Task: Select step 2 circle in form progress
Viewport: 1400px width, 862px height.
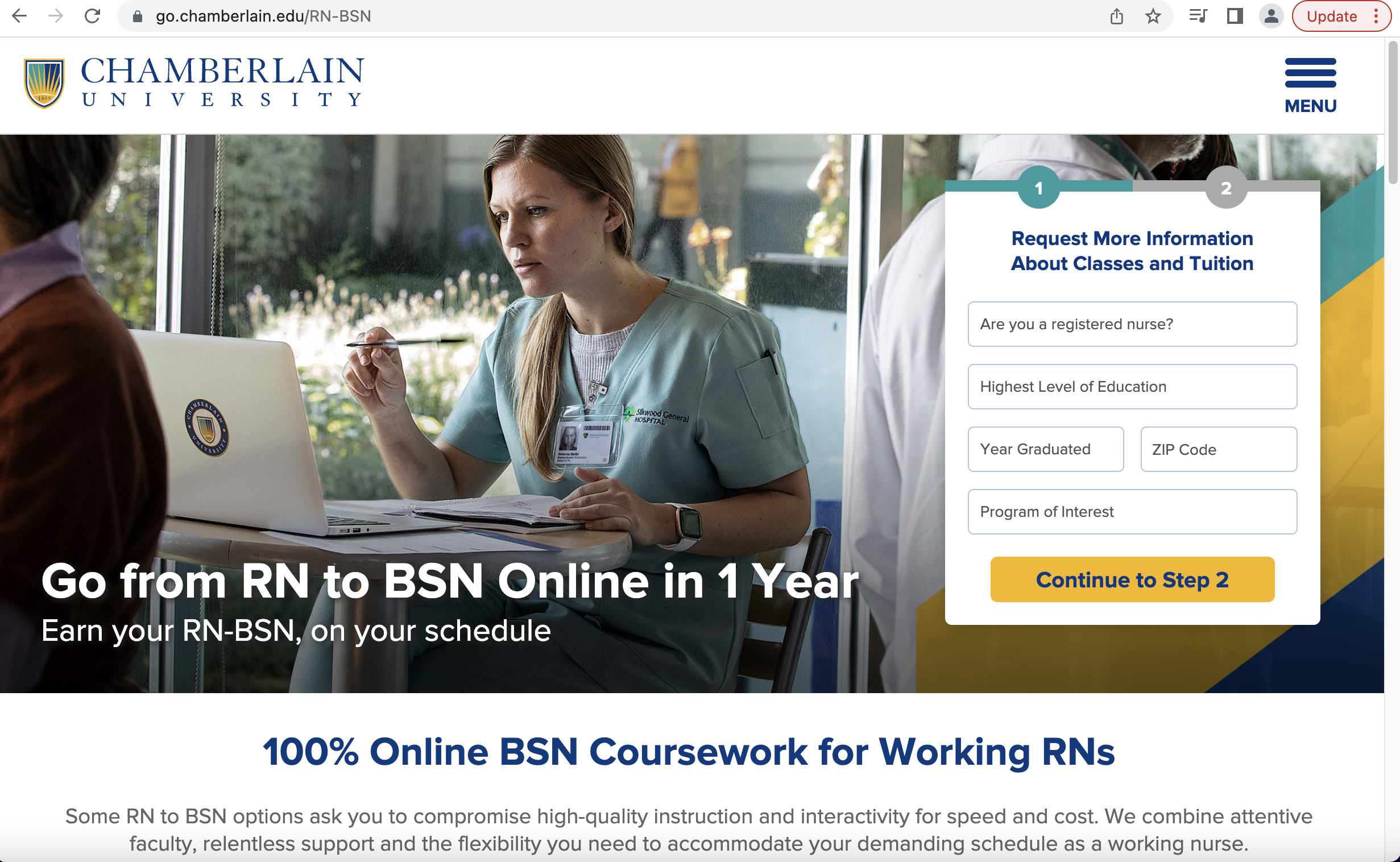Action: click(x=1226, y=188)
